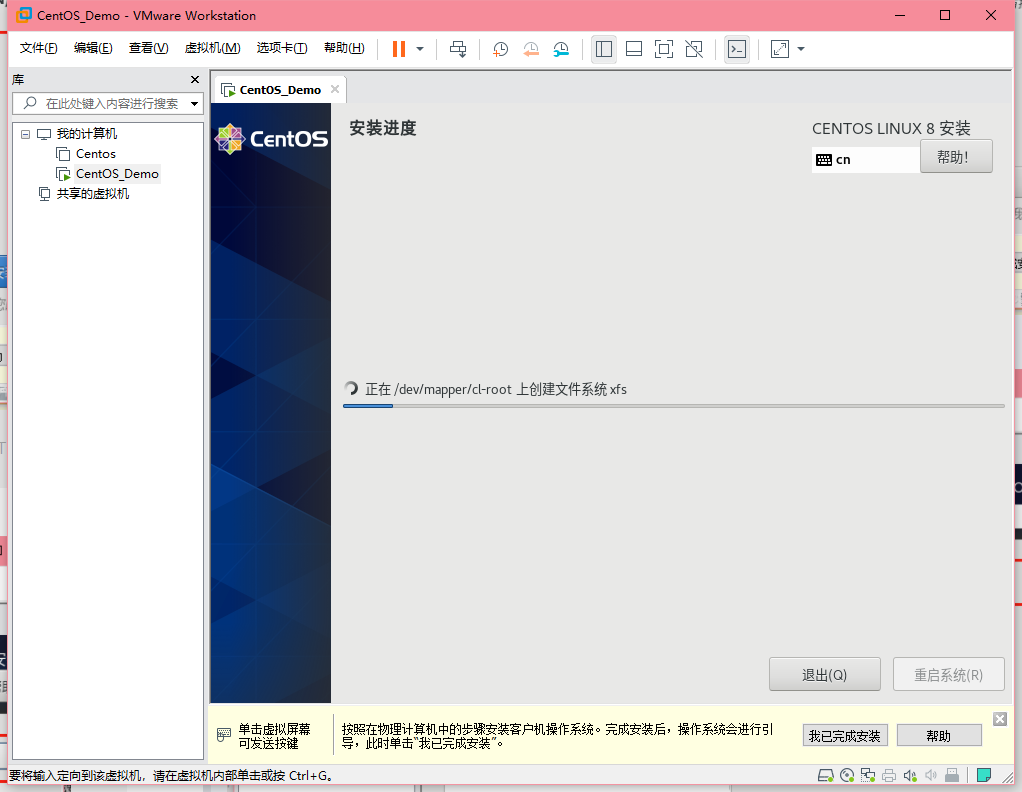Screen dimensions: 1022x792
Task: Click the VMware Workstation title bar icon
Action: 23,14
